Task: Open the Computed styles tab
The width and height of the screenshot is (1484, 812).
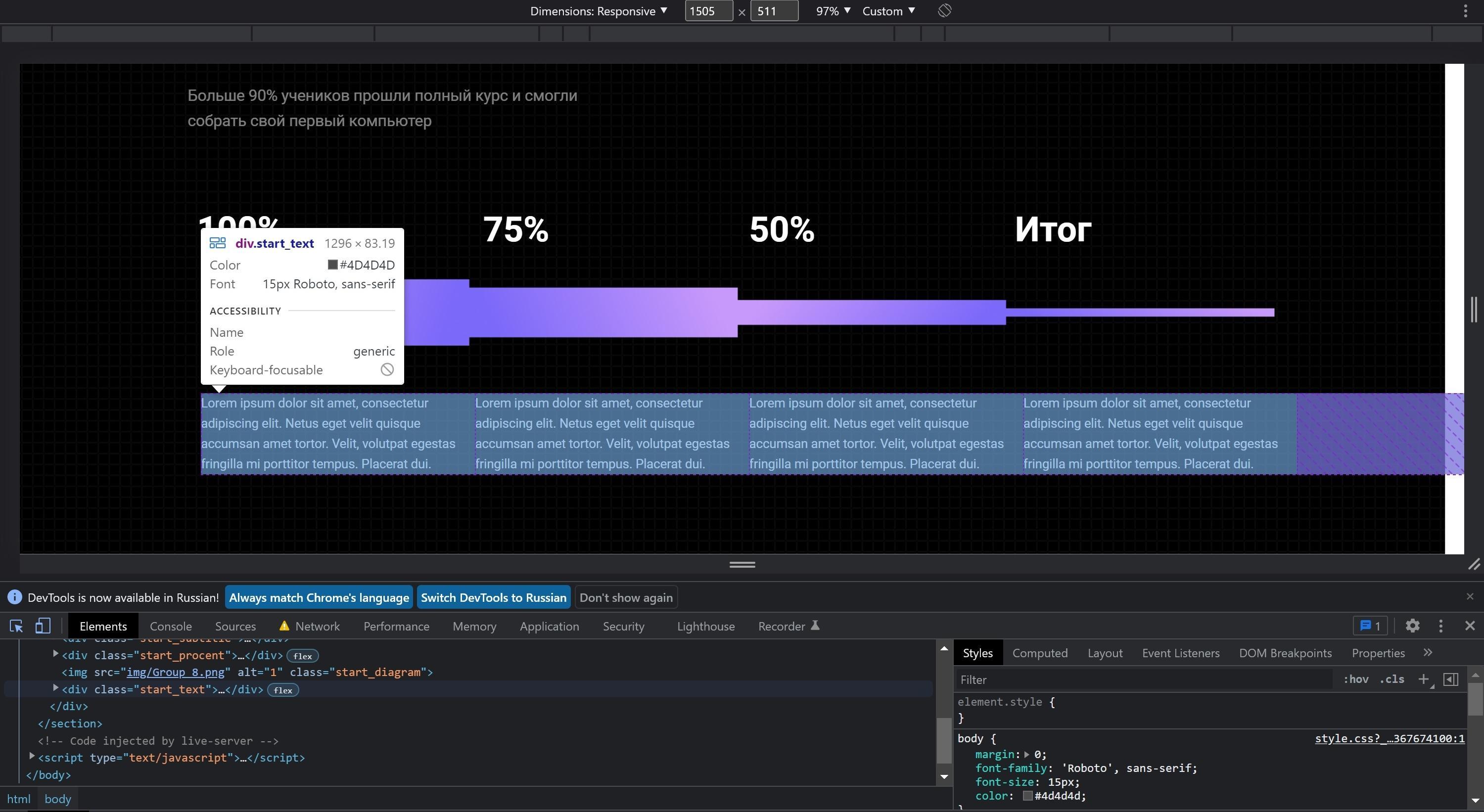Action: pos(1040,653)
